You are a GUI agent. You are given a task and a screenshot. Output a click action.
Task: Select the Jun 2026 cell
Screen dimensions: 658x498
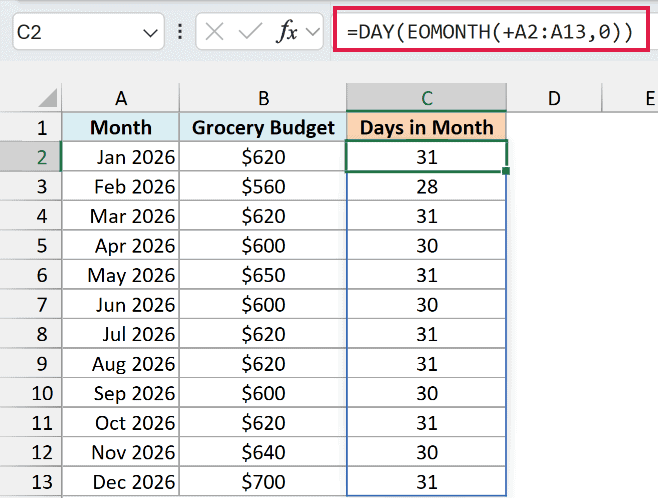coord(120,304)
